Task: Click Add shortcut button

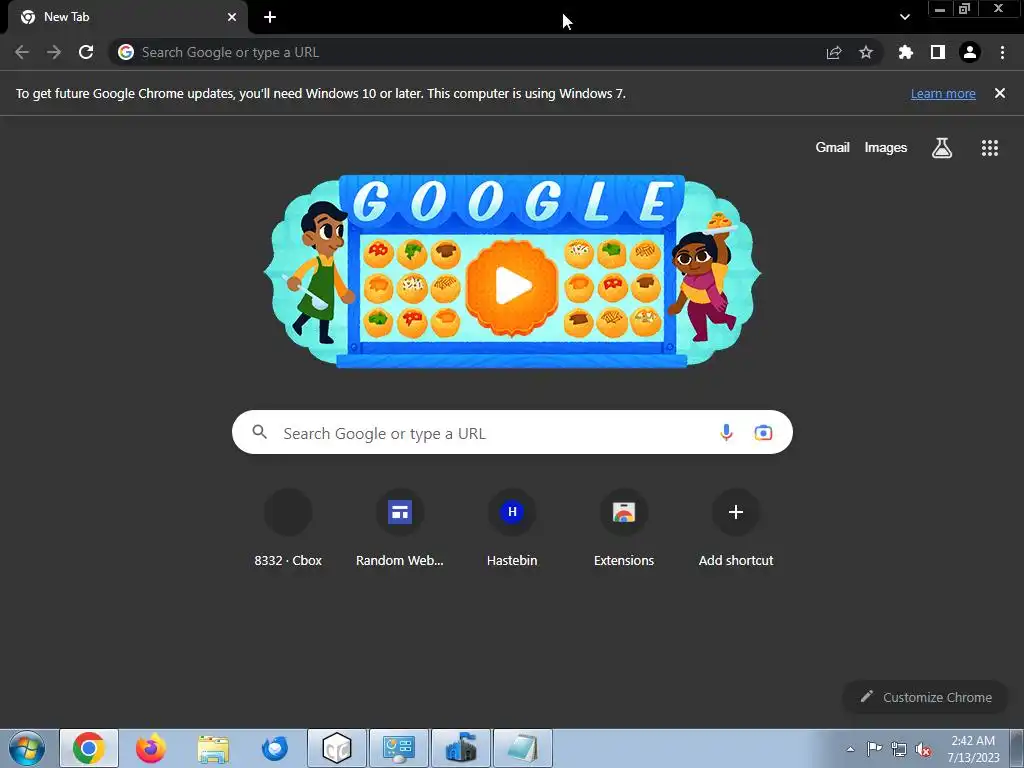Action: [x=736, y=529]
